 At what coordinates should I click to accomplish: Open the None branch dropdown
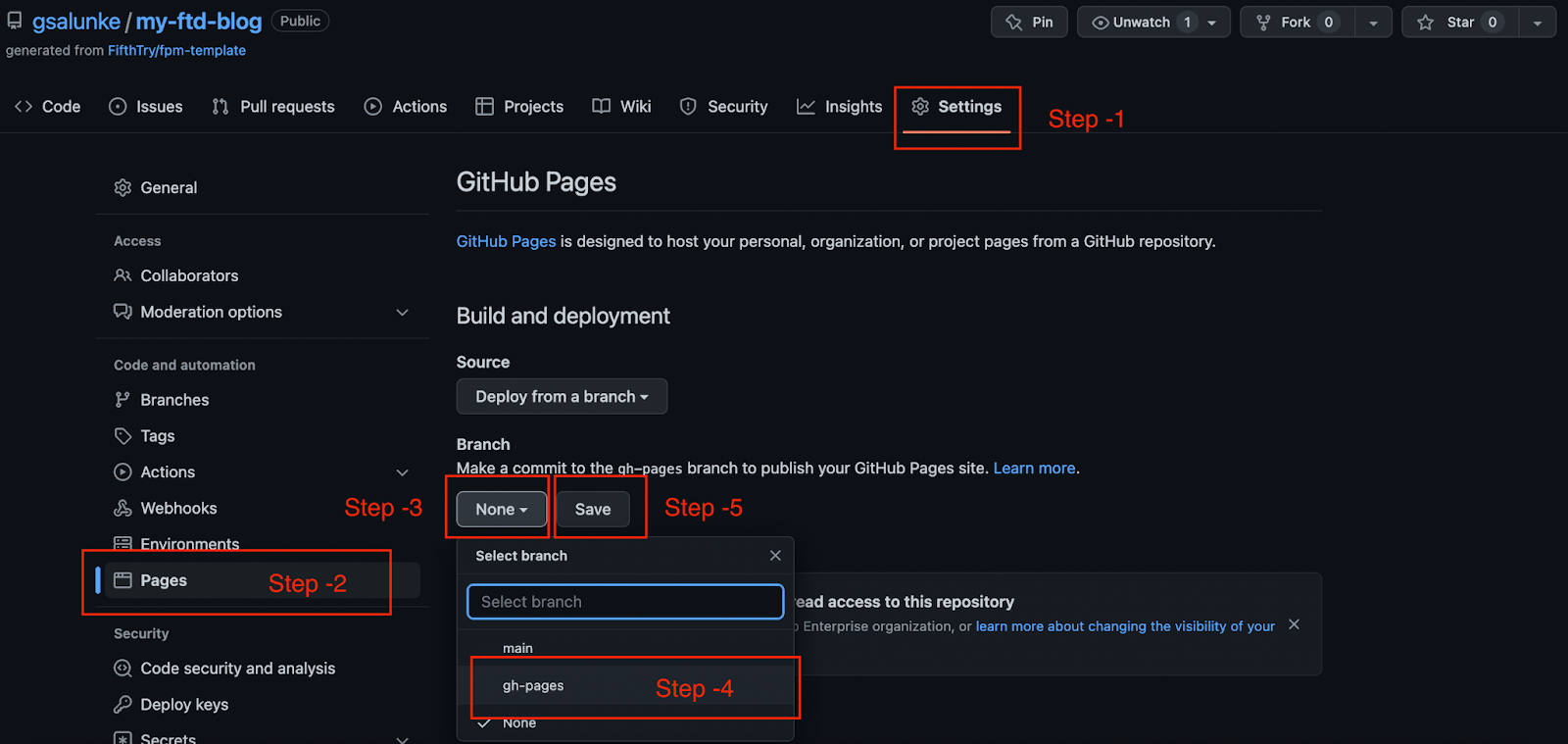tap(502, 510)
